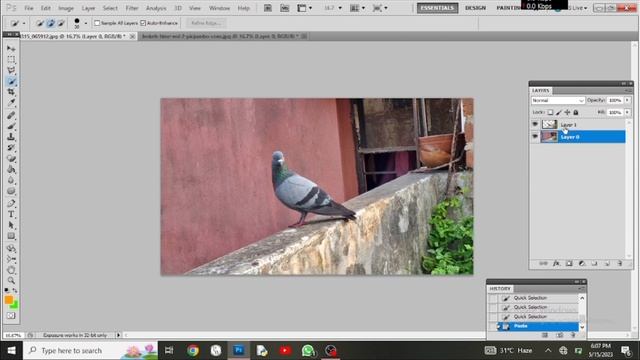
Task: Select the Spot Healing Brush tool
Action: 11,116
